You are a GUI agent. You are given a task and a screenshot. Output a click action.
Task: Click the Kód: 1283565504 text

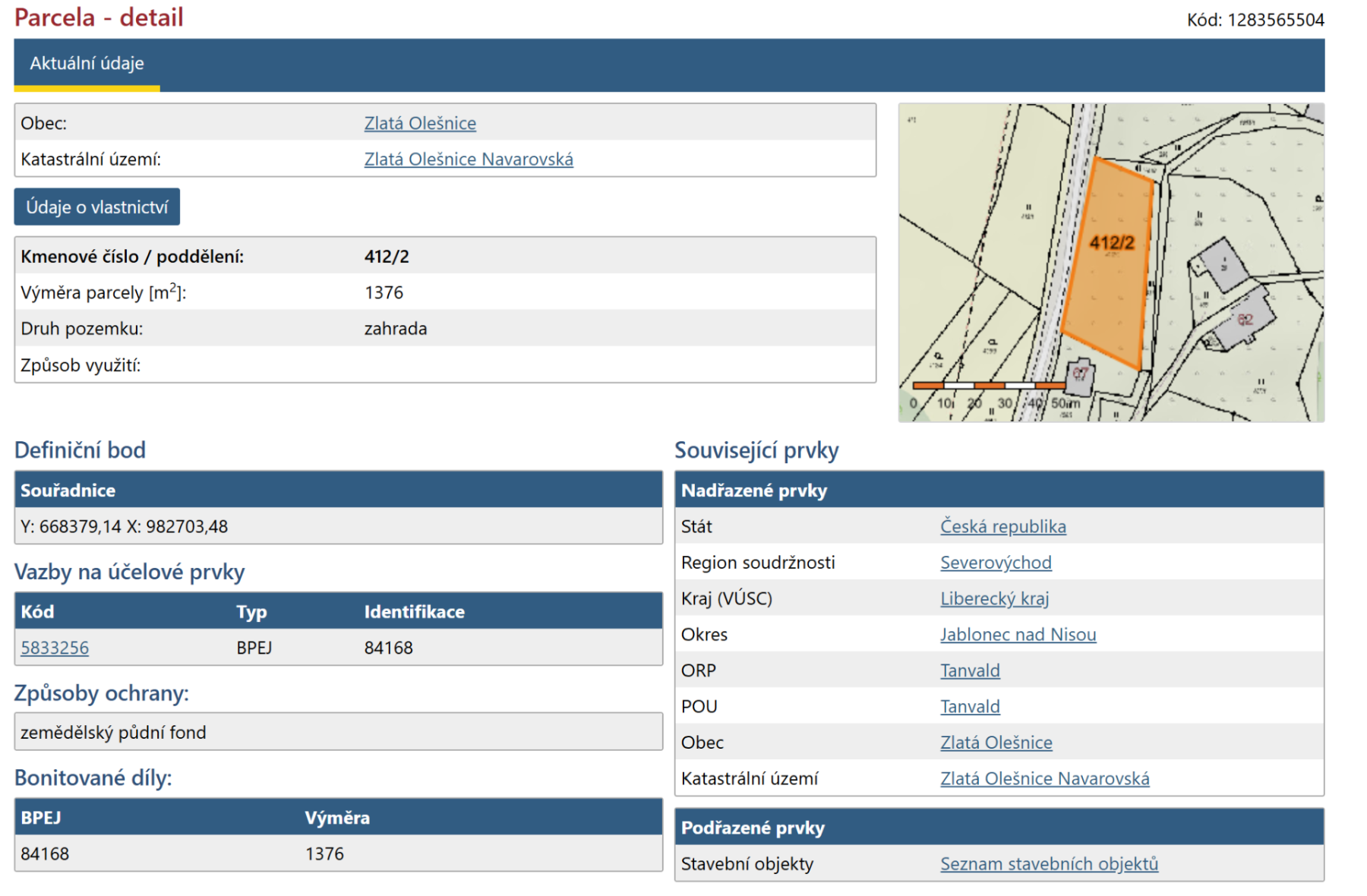coord(1256,20)
